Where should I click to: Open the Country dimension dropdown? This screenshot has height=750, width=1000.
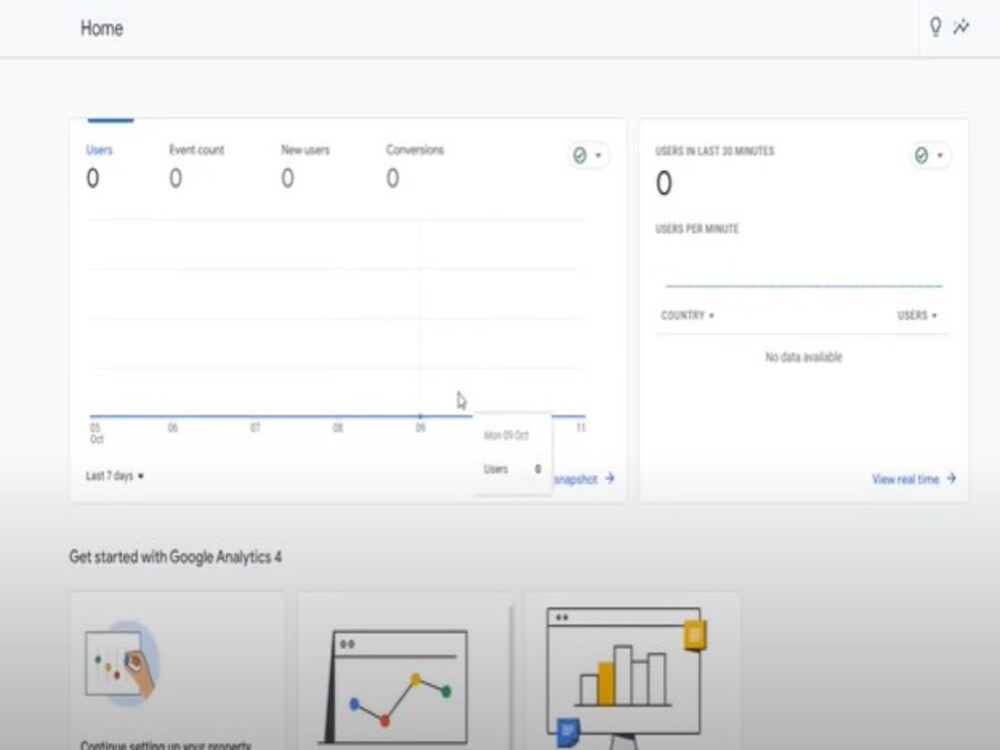point(688,316)
